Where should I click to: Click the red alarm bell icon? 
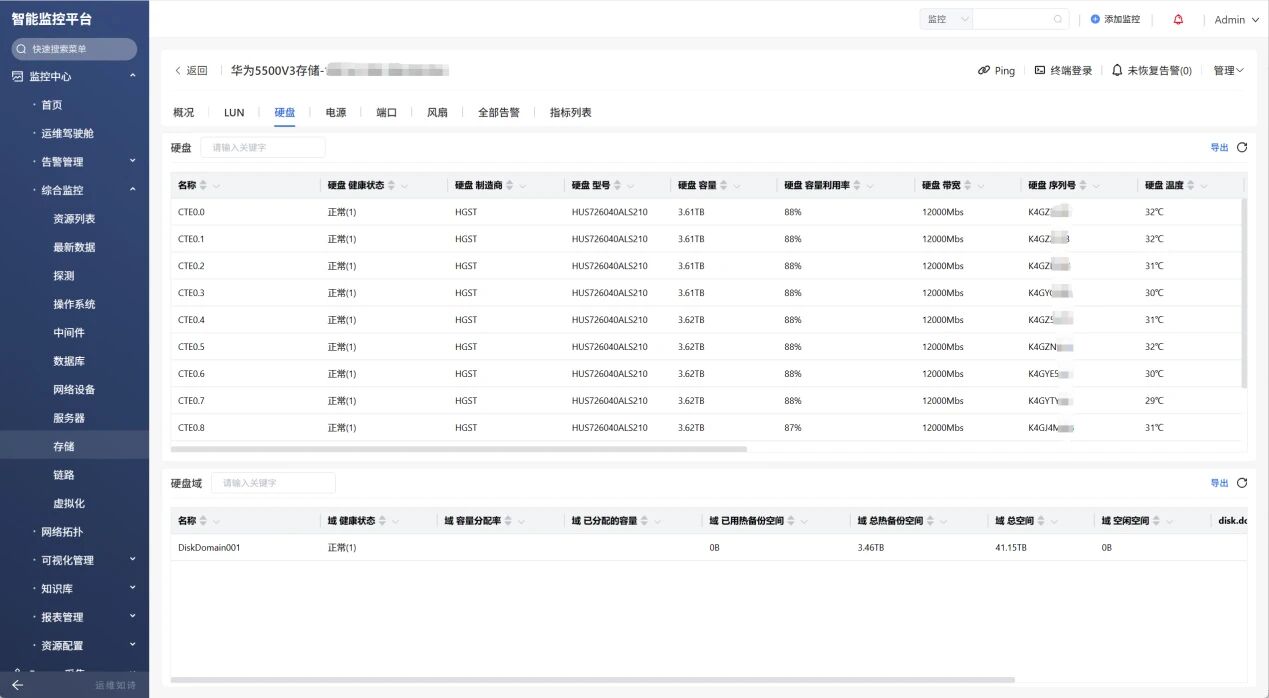(x=1178, y=19)
